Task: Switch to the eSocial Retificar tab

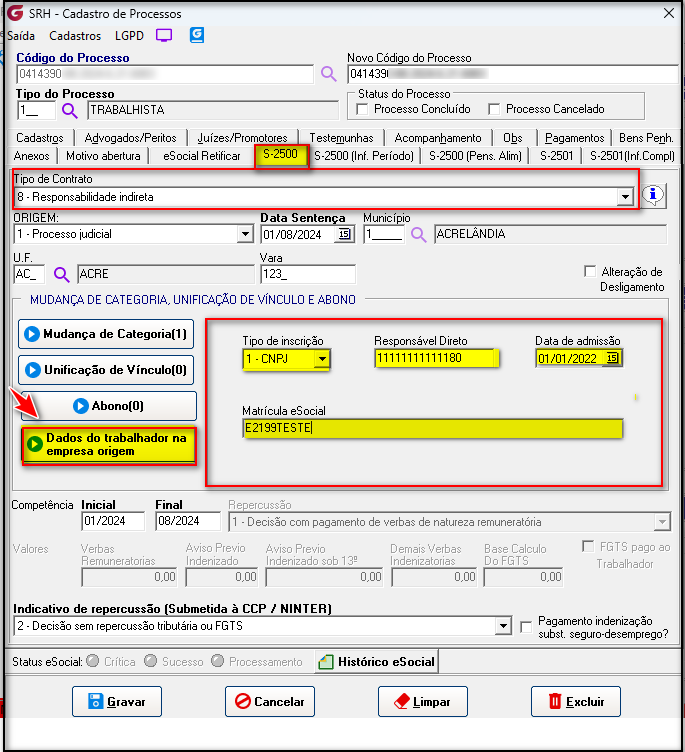Action: 201,156
